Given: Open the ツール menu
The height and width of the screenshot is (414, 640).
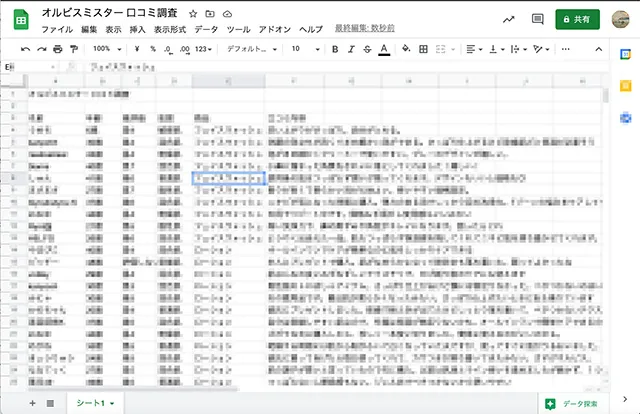Looking at the screenshot, I should click(x=238, y=29).
